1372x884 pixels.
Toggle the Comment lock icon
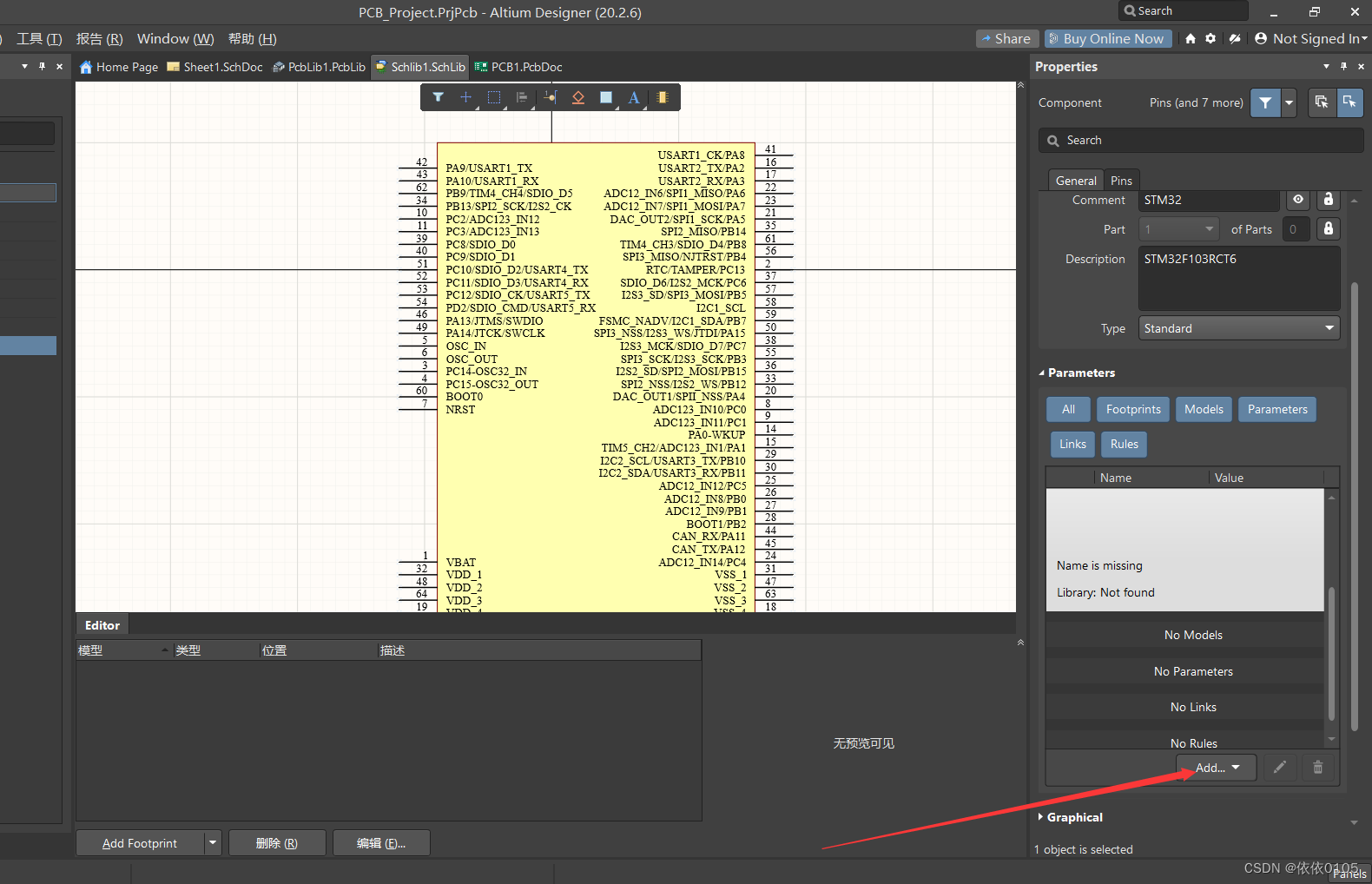pyautogui.click(x=1328, y=200)
